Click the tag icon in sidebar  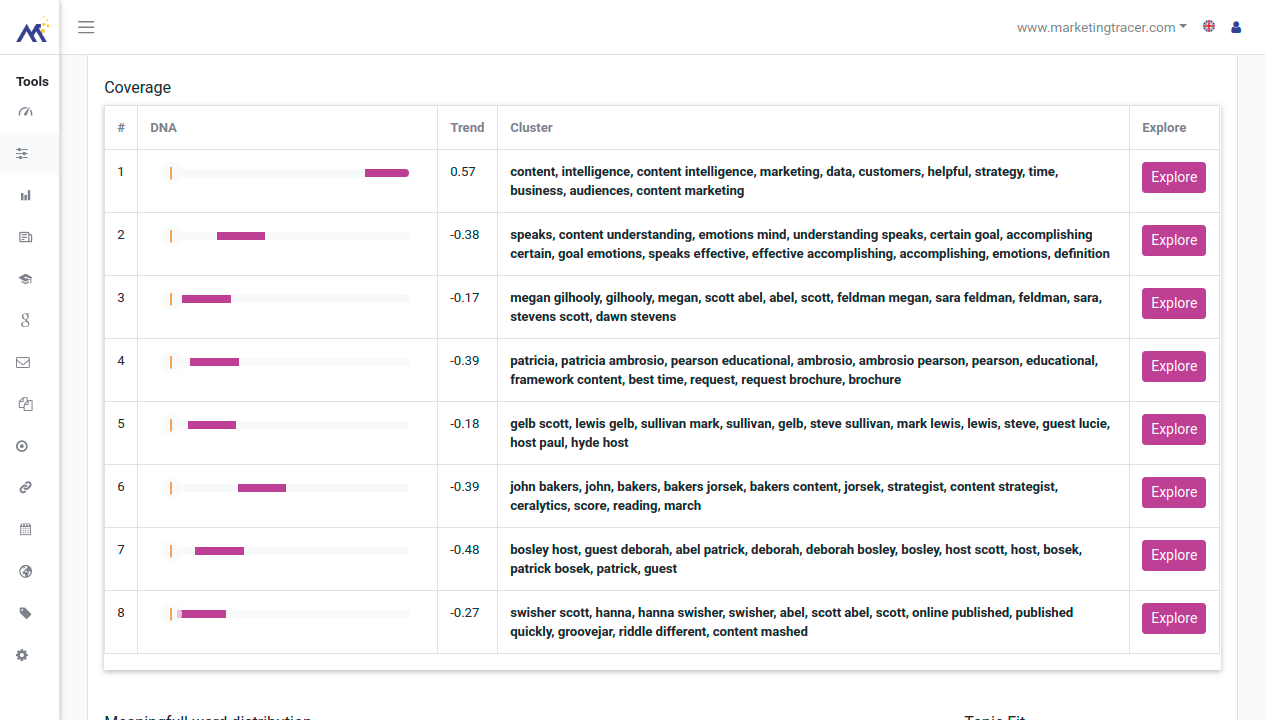click(25, 613)
